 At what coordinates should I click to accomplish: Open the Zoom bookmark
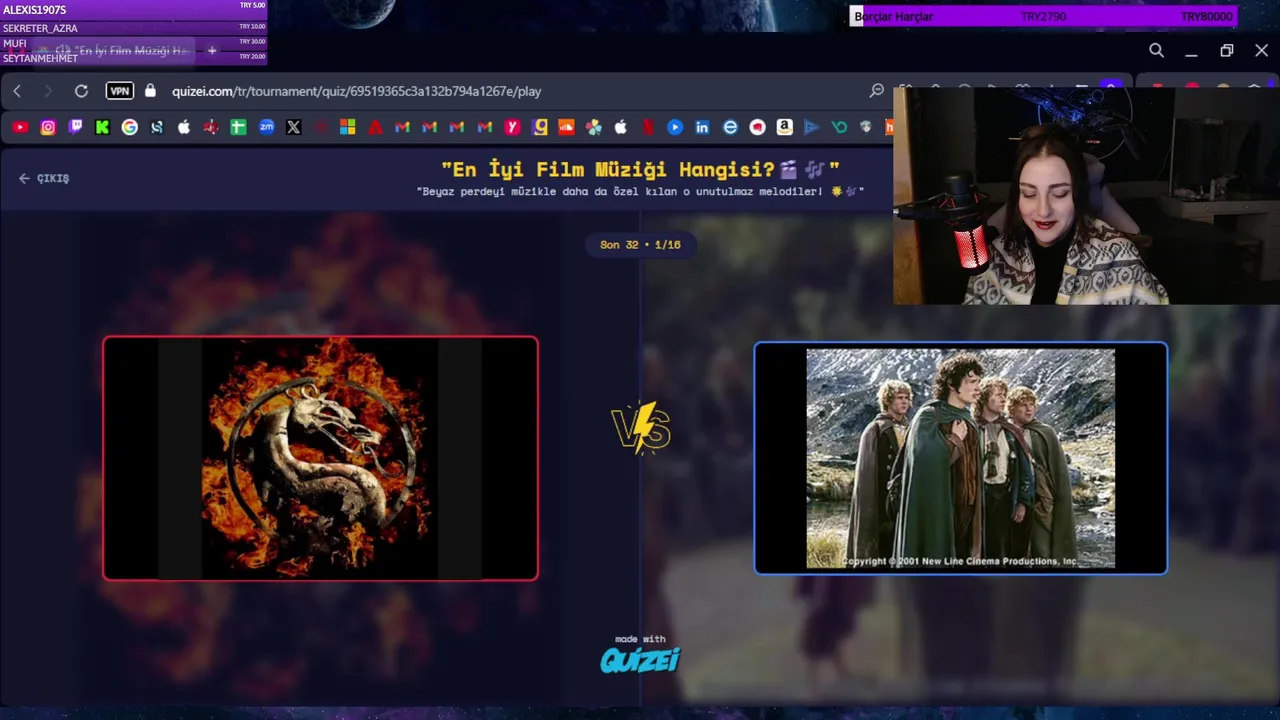pyautogui.click(x=266, y=127)
